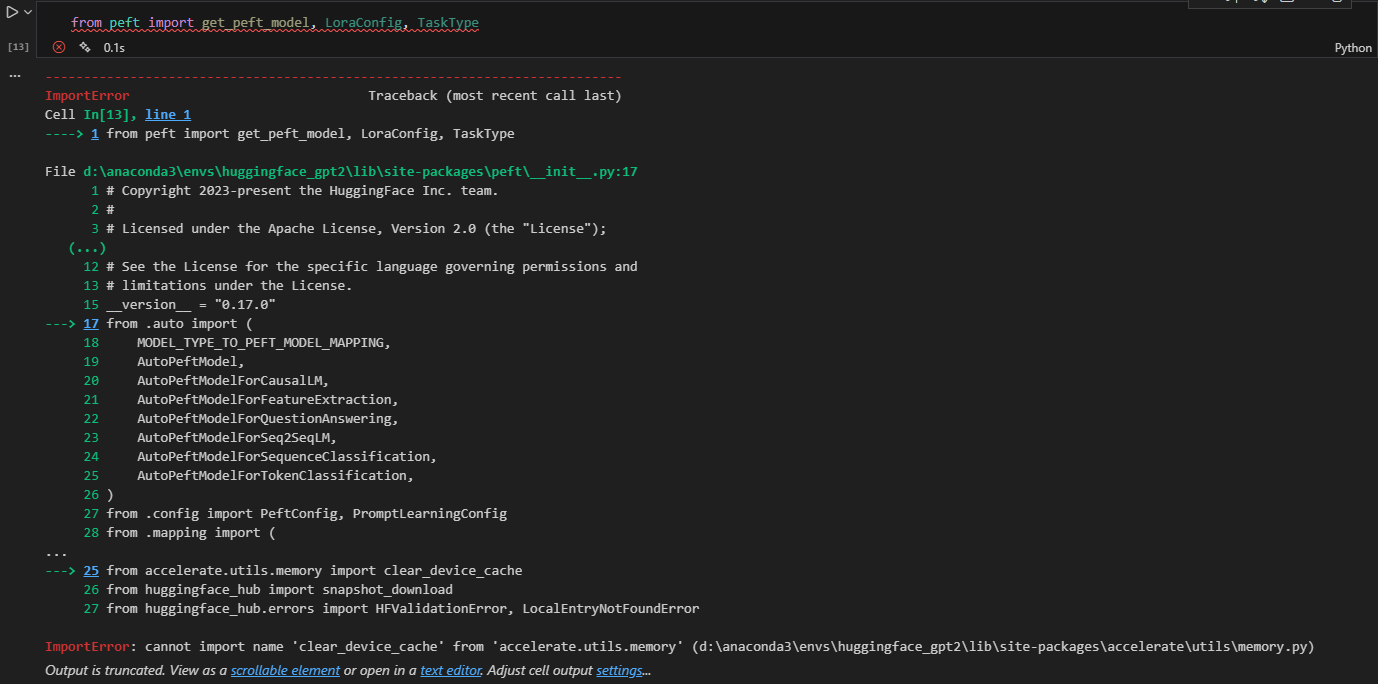Open the 'line 1' traceback link
The image size is (1378, 684).
tap(168, 115)
